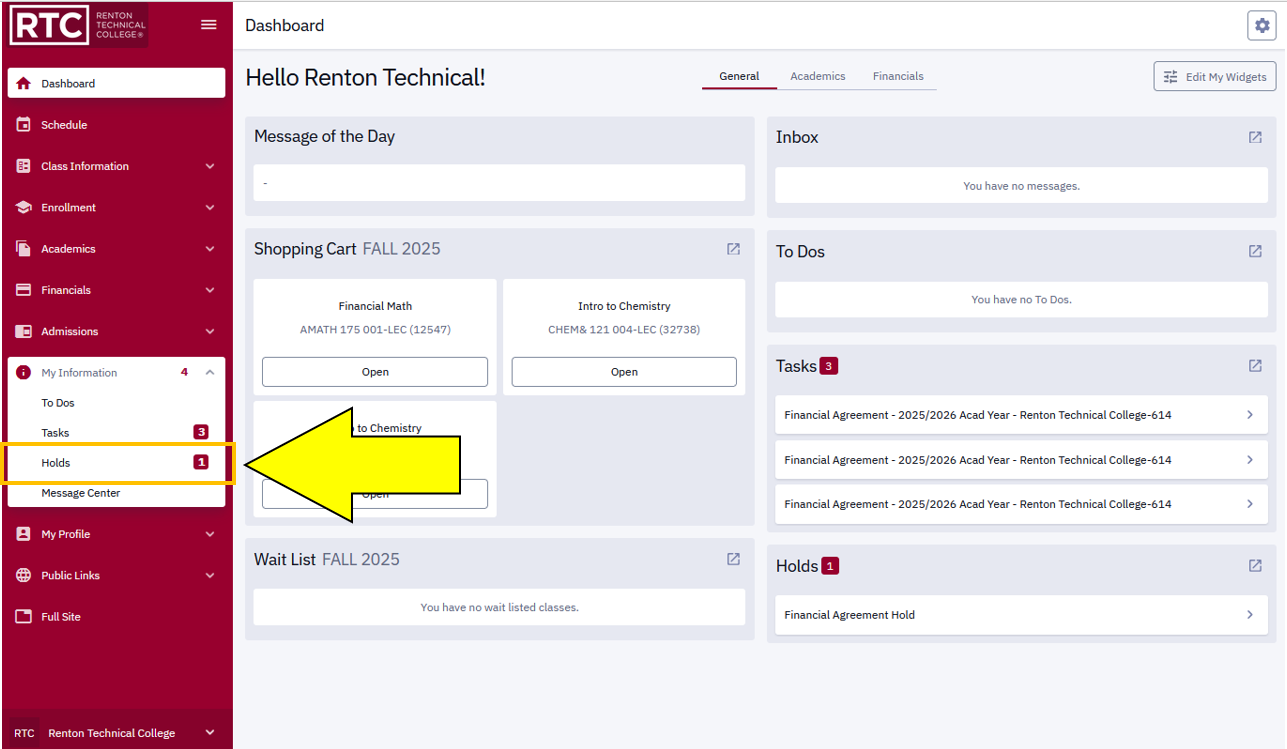The height and width of the screenshot is (749, 1287).
Task: Open the settings gear icon at top right
Action: pyautogui.click(x=1261, y=26)
